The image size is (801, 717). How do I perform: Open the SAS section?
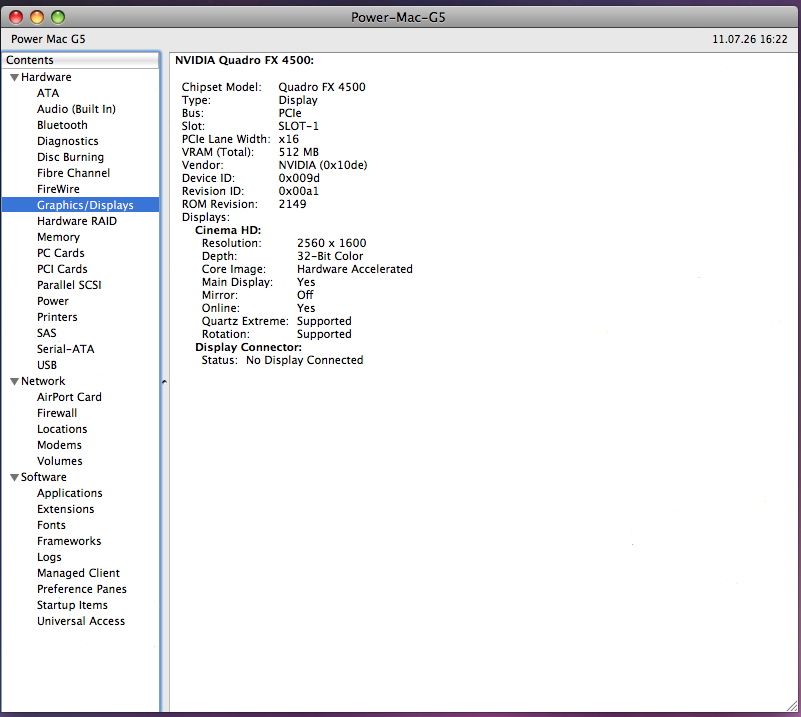pos(46,333)
